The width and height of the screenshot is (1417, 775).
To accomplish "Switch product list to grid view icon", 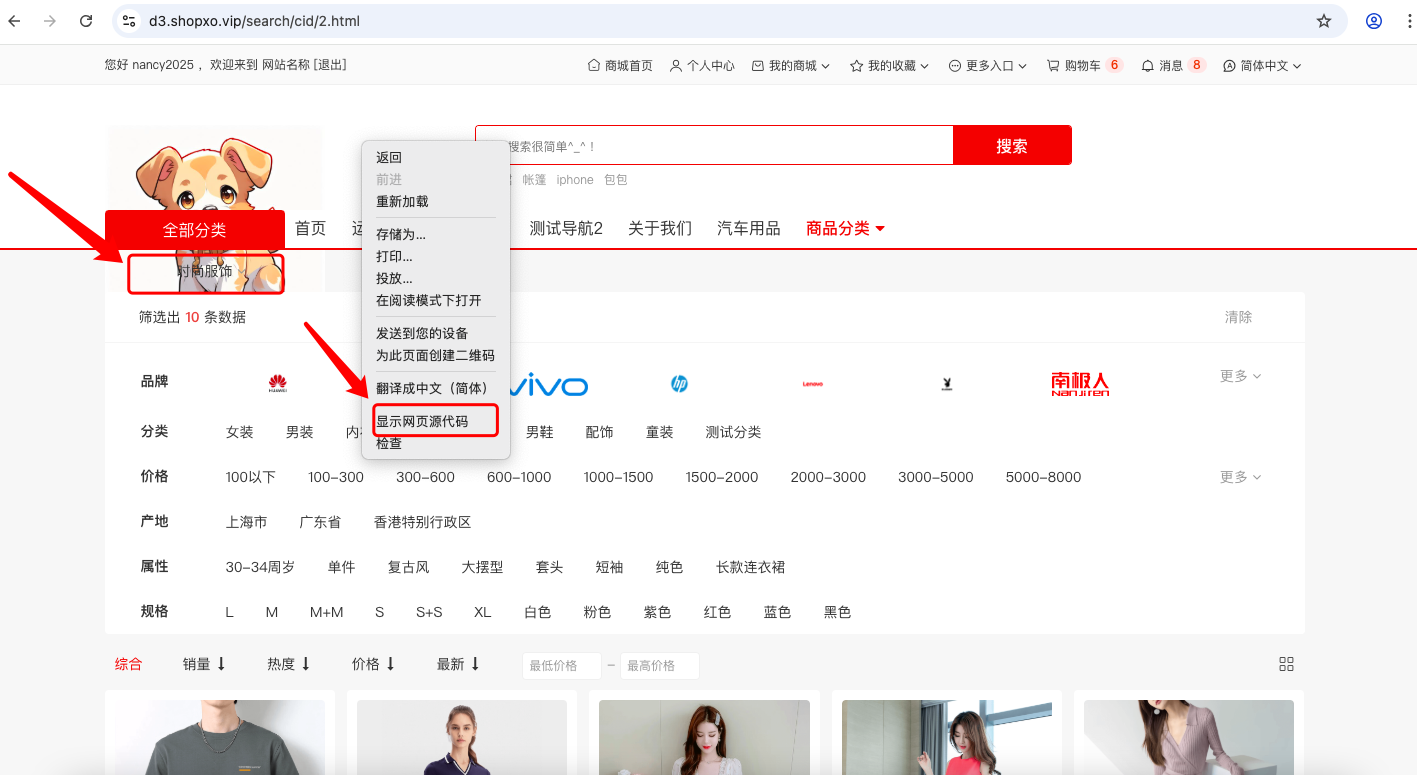I will 1287,664.
